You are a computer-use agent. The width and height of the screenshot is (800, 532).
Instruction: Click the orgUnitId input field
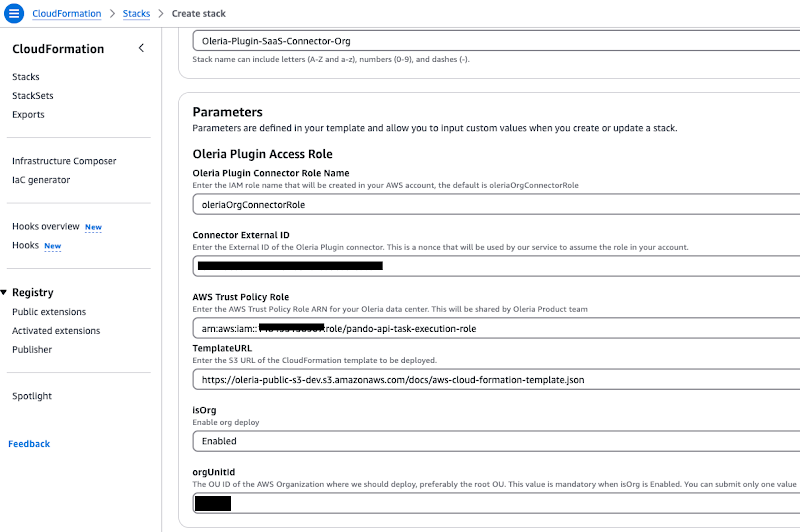pos(496,503)
